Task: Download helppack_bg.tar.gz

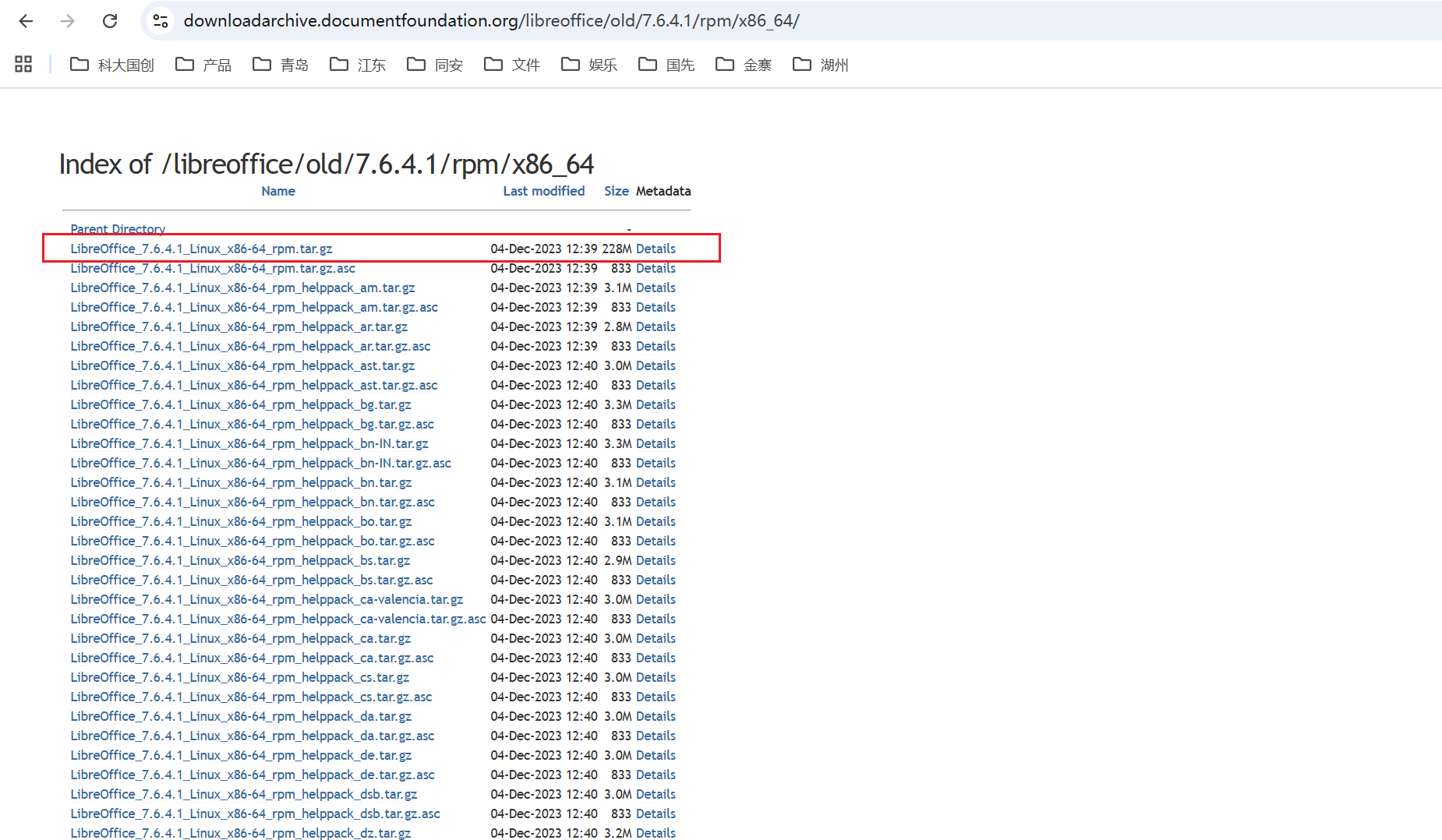Action: click(x=241, y=404)
